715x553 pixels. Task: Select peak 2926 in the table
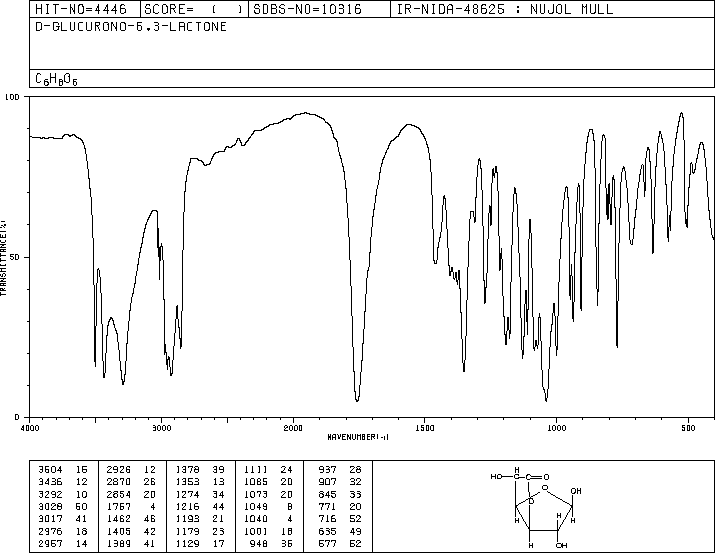[119, 469]
